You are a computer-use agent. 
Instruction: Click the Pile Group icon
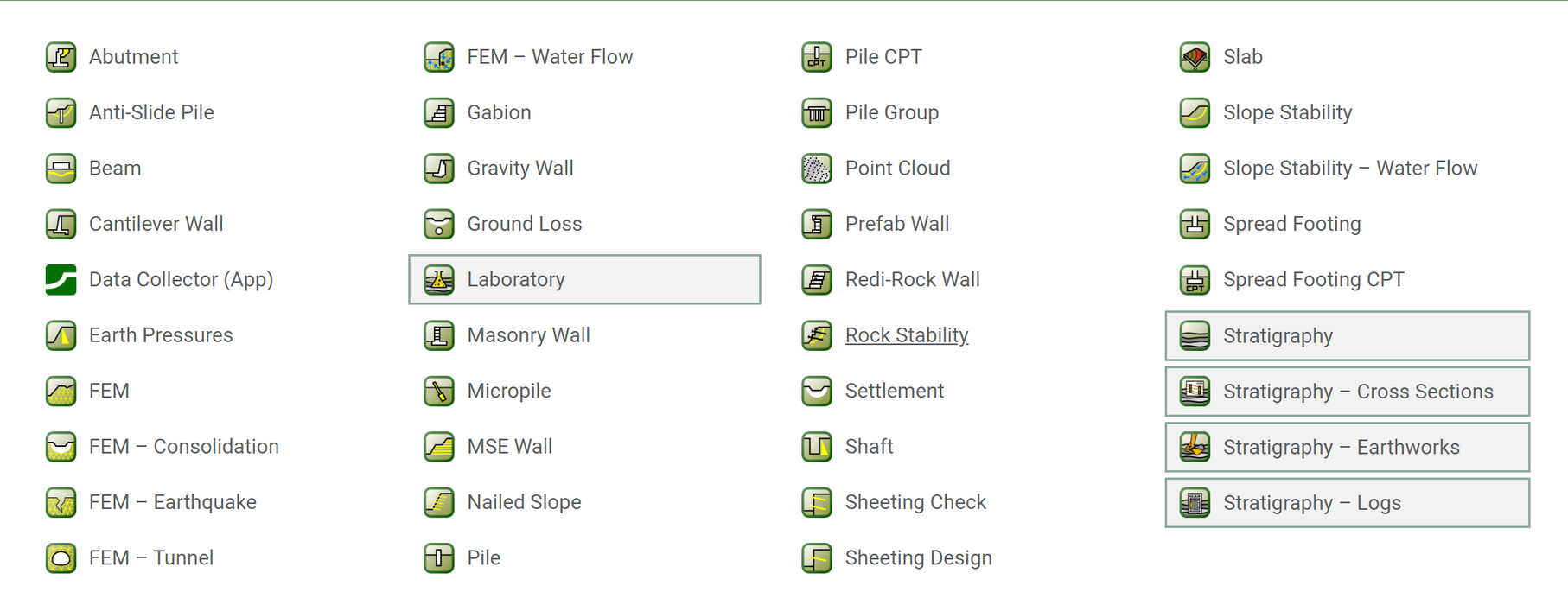(817, 112)
